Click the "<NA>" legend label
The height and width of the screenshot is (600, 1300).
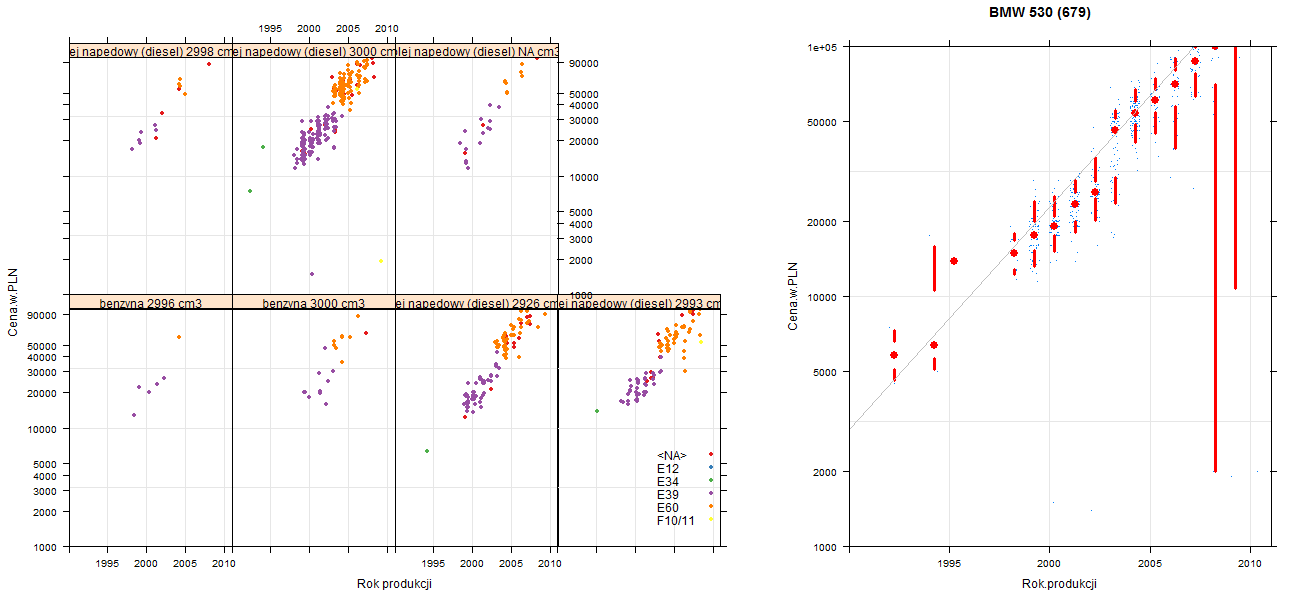click(x=672, y=456)
